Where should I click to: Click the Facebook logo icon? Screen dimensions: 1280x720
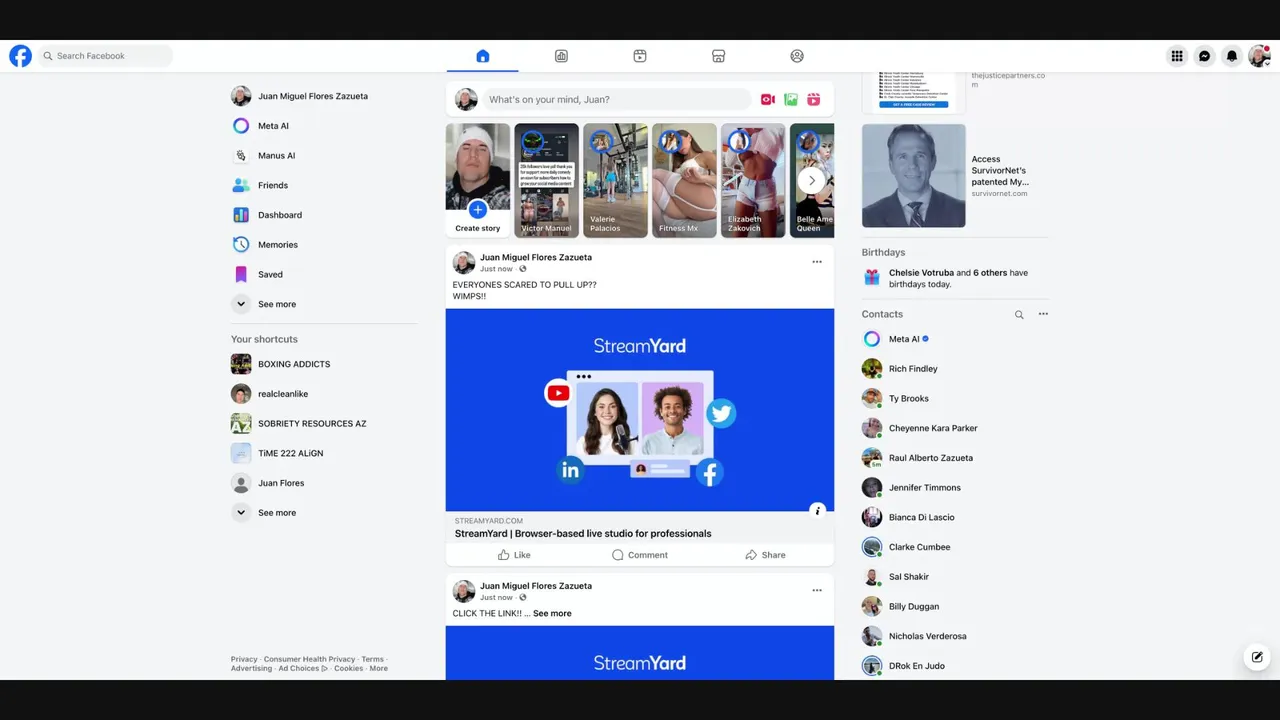click(x=20, y=56)
